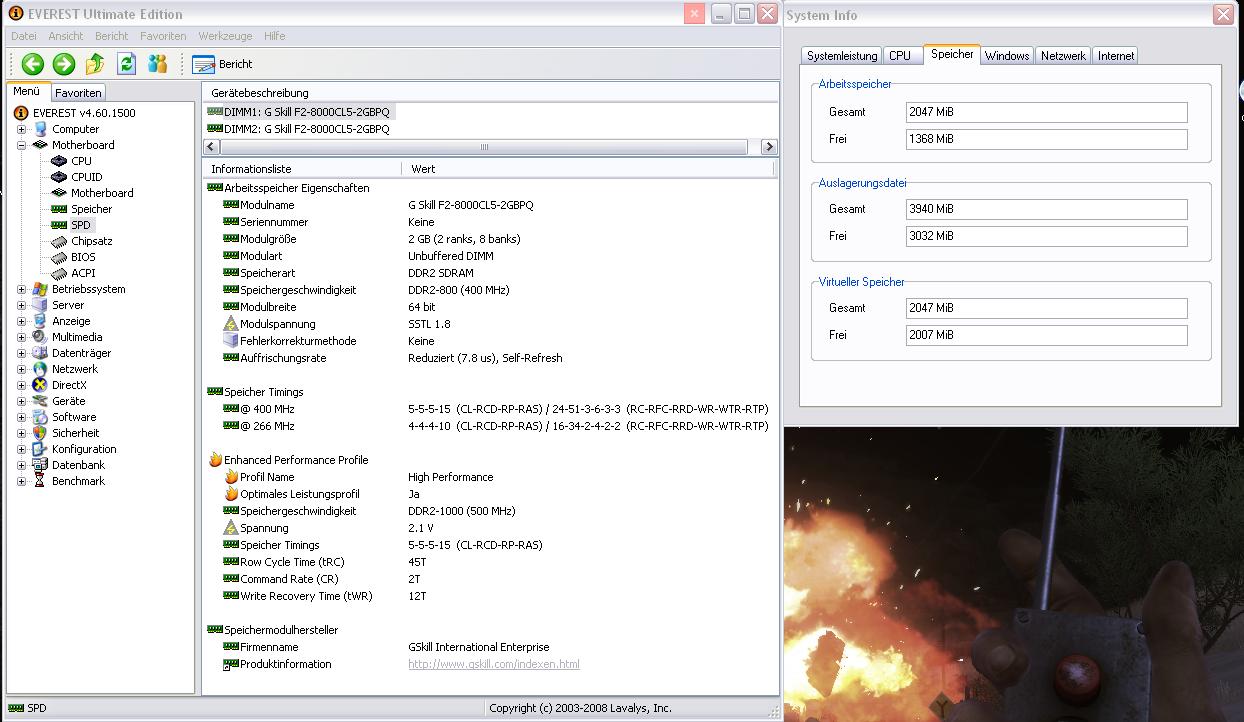The width and height of the screenshot is (1244, 722).
Task: Select the Motherboard sub-item with board icon
Action: [102, 193]
